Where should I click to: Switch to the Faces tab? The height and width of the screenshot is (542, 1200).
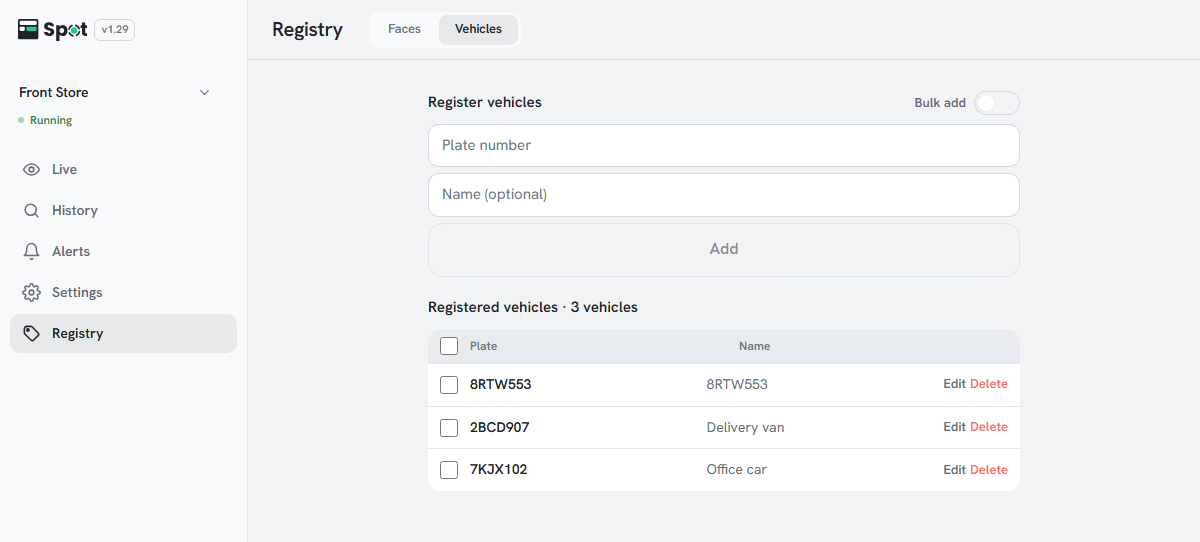[404, 29]
